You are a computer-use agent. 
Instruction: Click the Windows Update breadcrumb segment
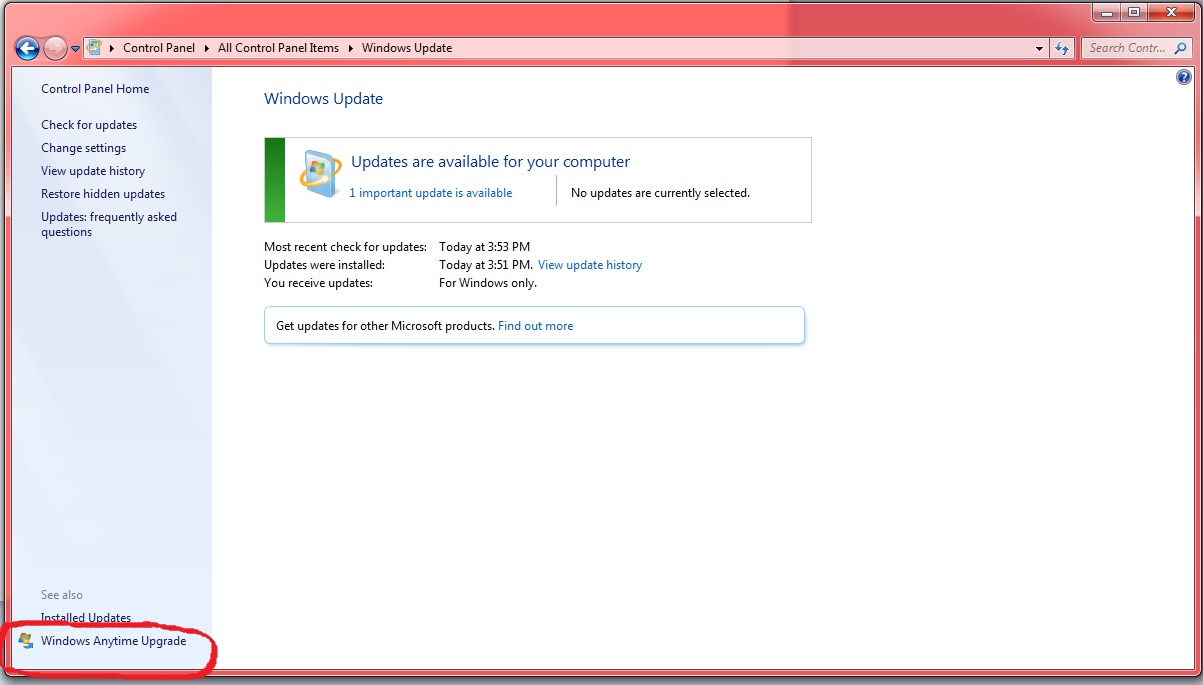pyautogui.click(x=407, y=48)
